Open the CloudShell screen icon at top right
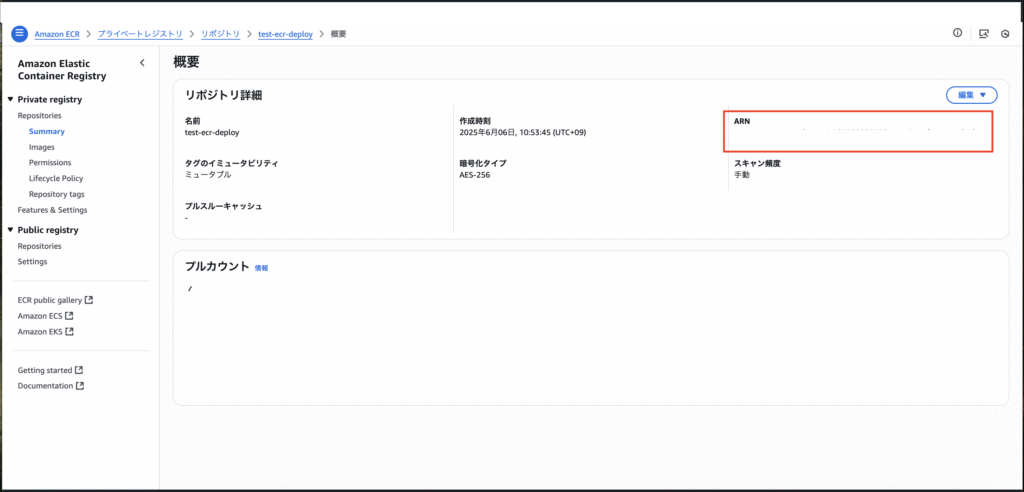The width and height of the screenshot is (1024, 492). point(984,33)
